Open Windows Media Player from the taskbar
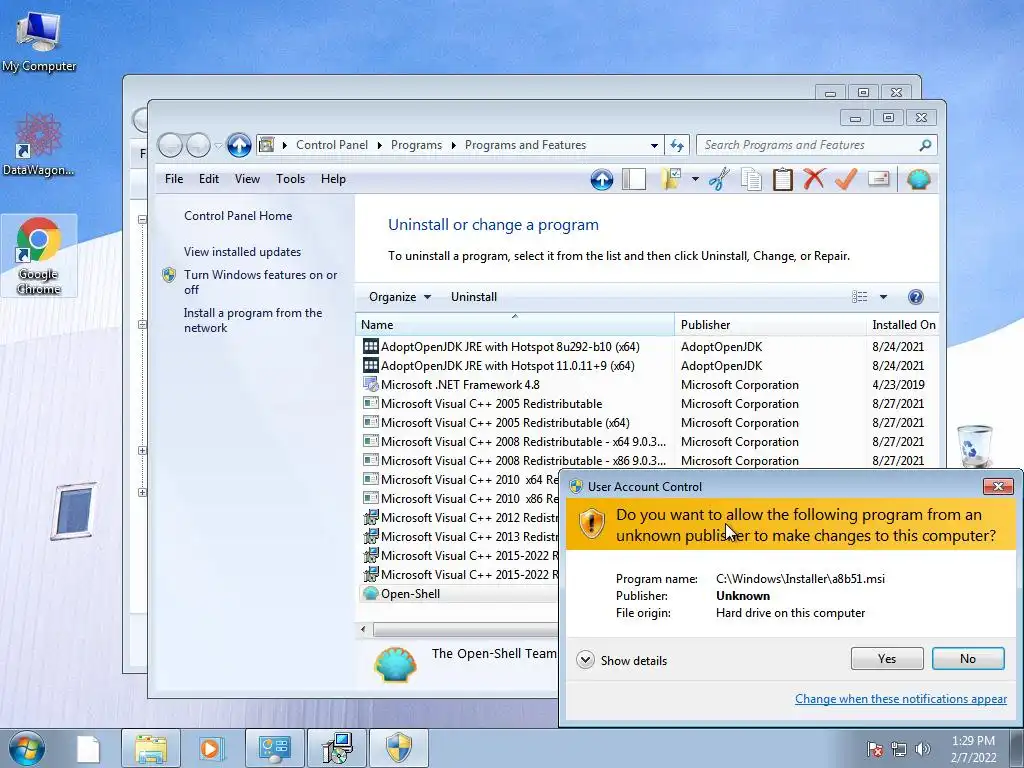 211,748
